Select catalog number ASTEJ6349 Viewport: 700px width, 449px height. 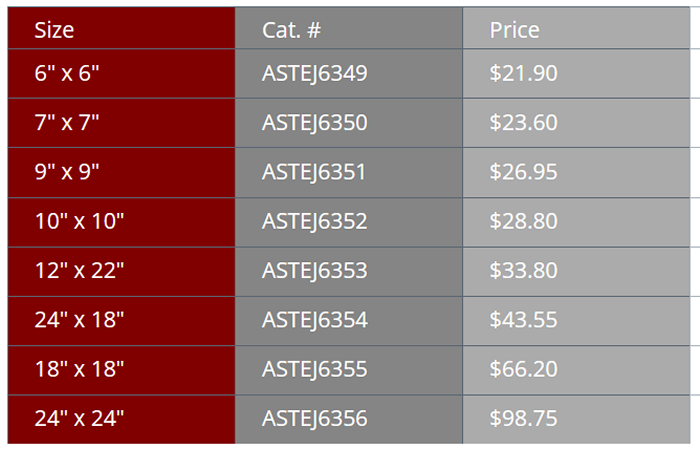[314, 73]
